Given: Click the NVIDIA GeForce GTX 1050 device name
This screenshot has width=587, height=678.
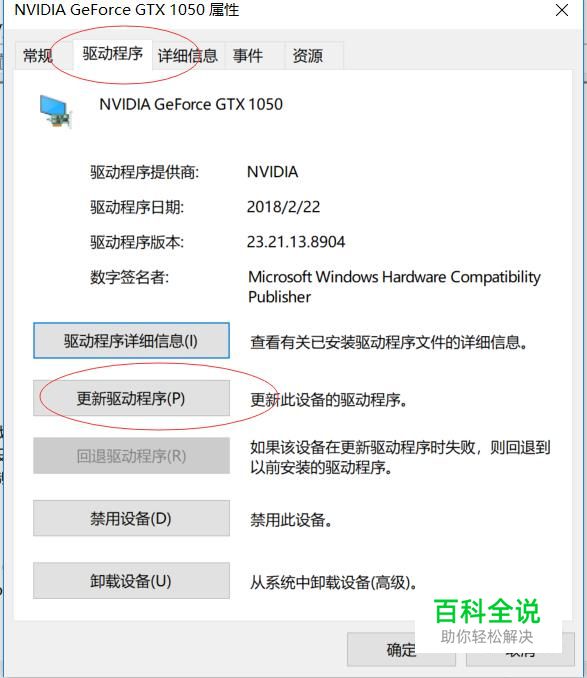Looking at the screenshot, I should click(x=191, y=104).
